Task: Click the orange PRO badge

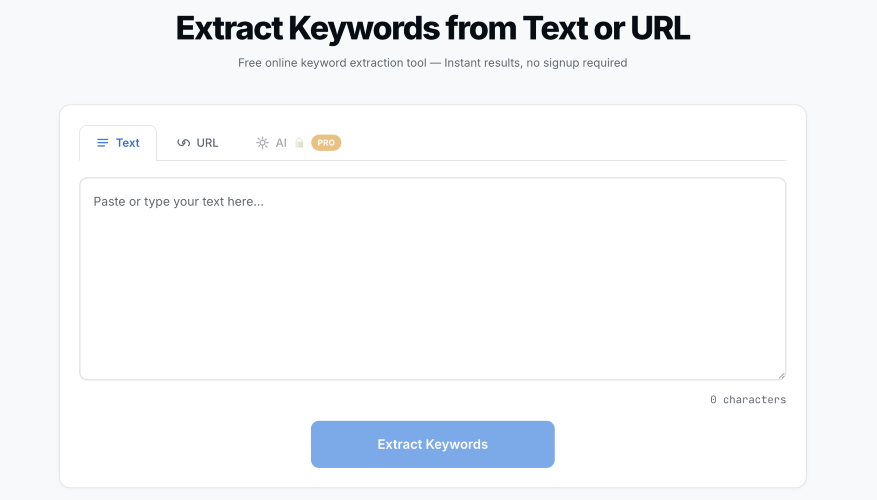Action: [326, 143]
